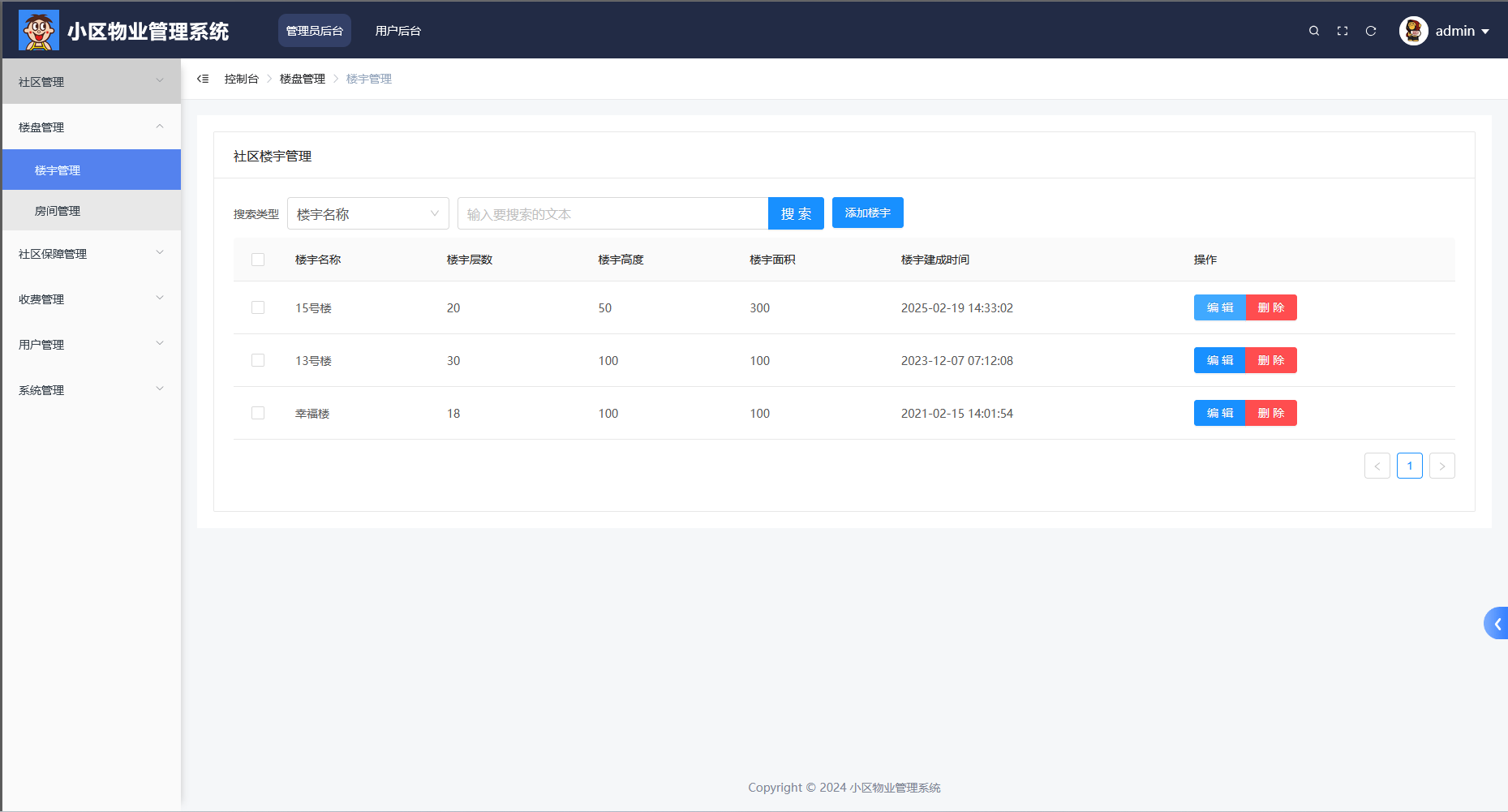Go to next page arrow

[x=1442, y=466]
